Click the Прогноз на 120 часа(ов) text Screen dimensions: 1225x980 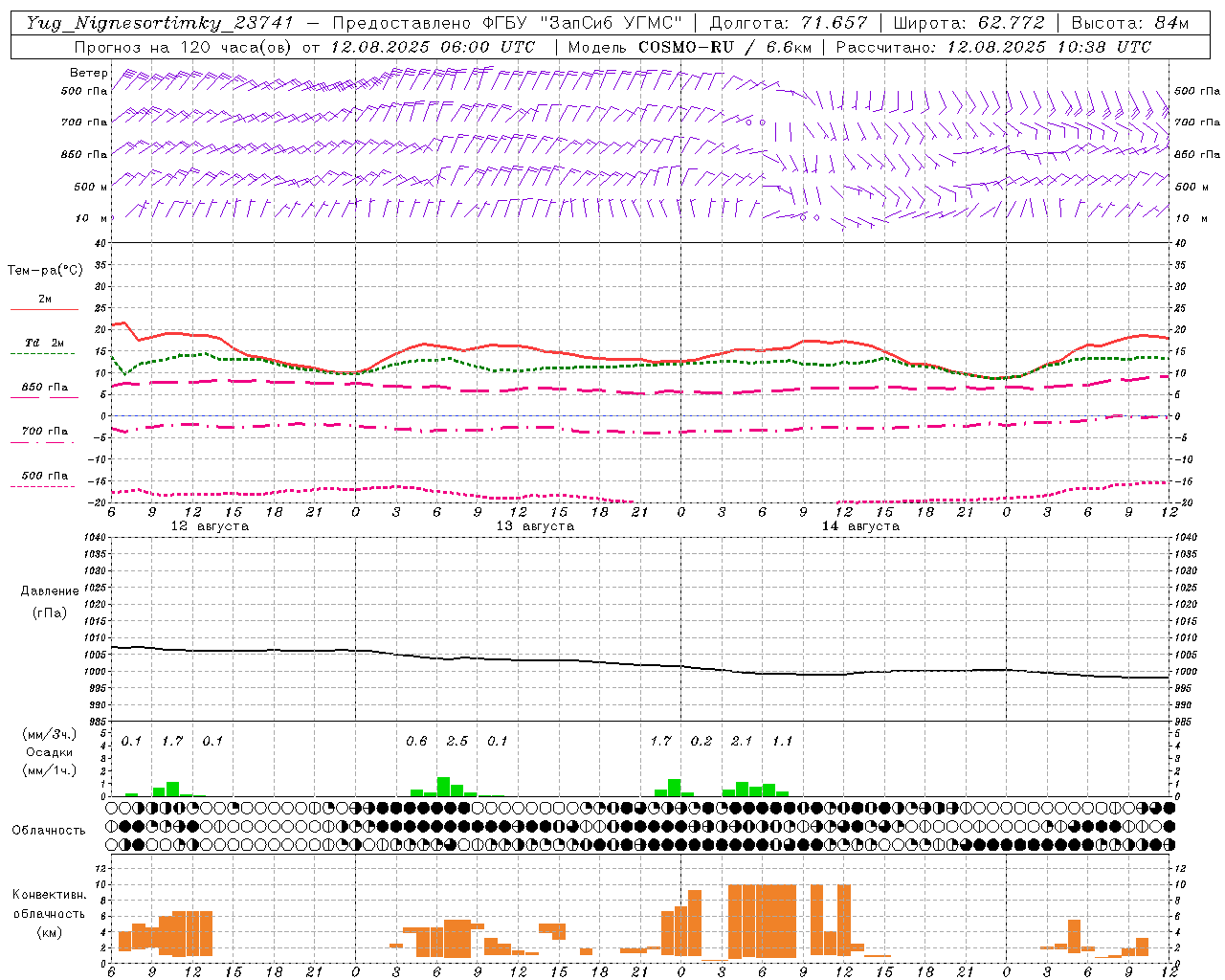(185, 47)
